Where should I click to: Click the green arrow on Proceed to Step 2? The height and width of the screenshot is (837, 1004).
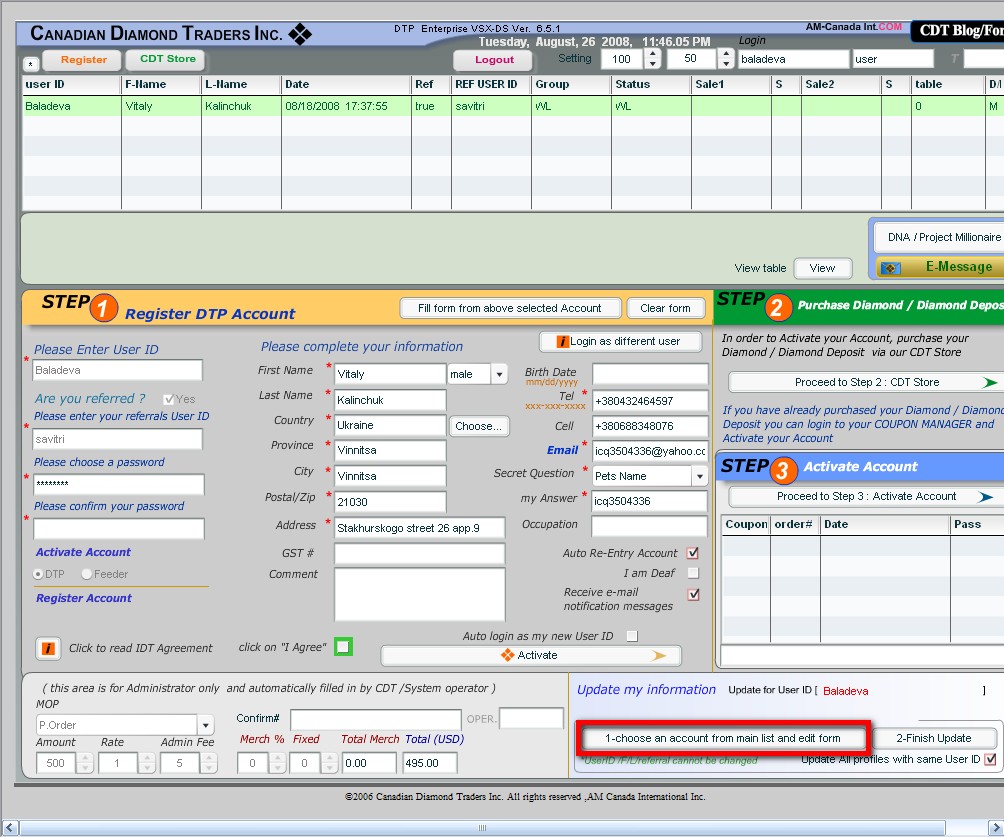coord(990,382)
